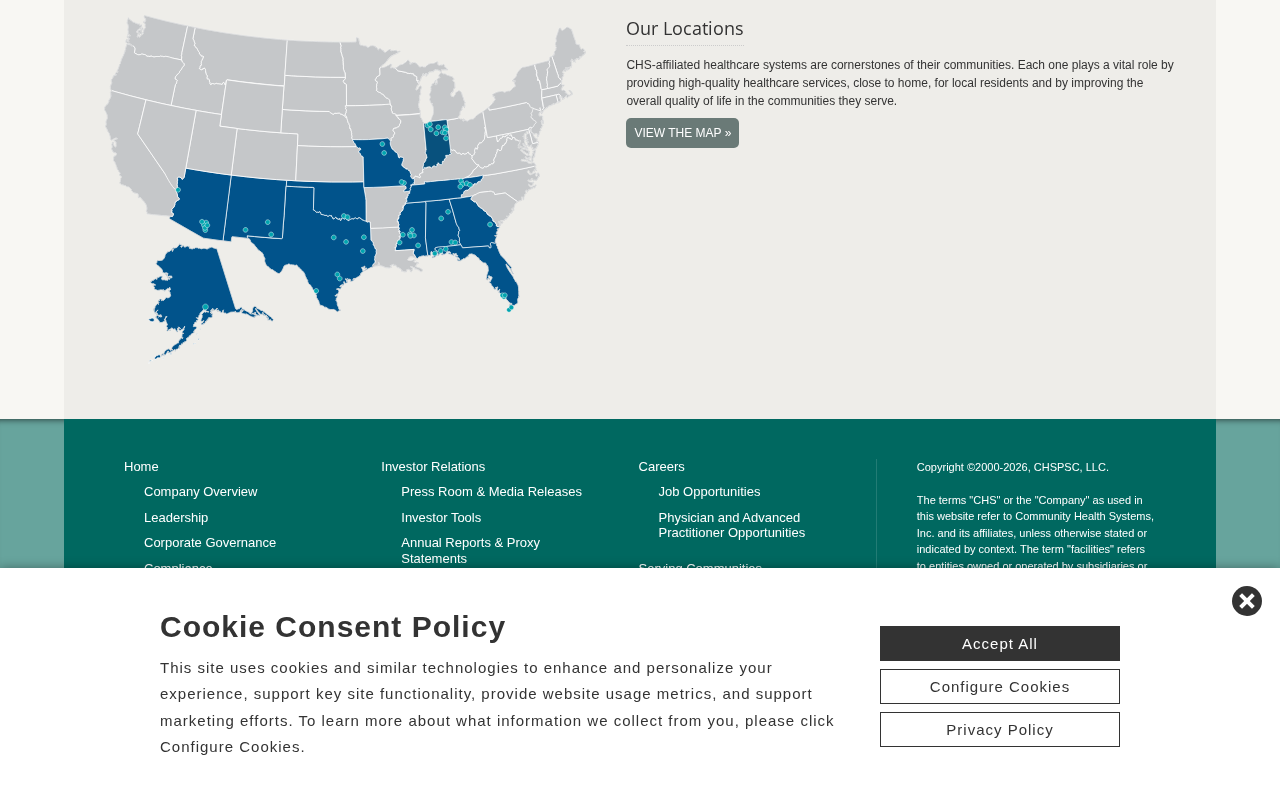Open Physician and Advanced Practitioner Opportunities

[x=732, y=525]
